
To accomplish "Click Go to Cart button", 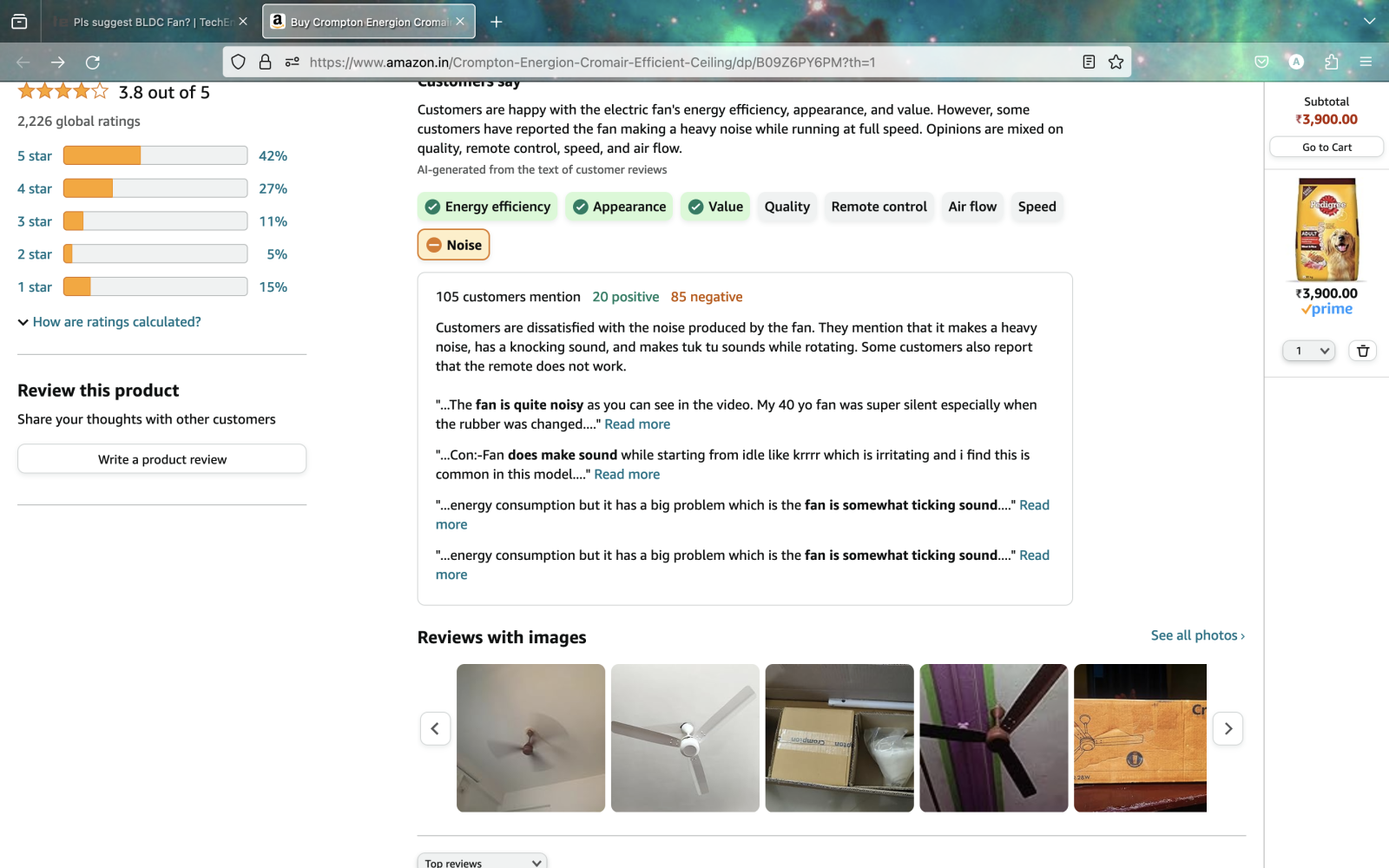I will click(x=1326, y=148).
